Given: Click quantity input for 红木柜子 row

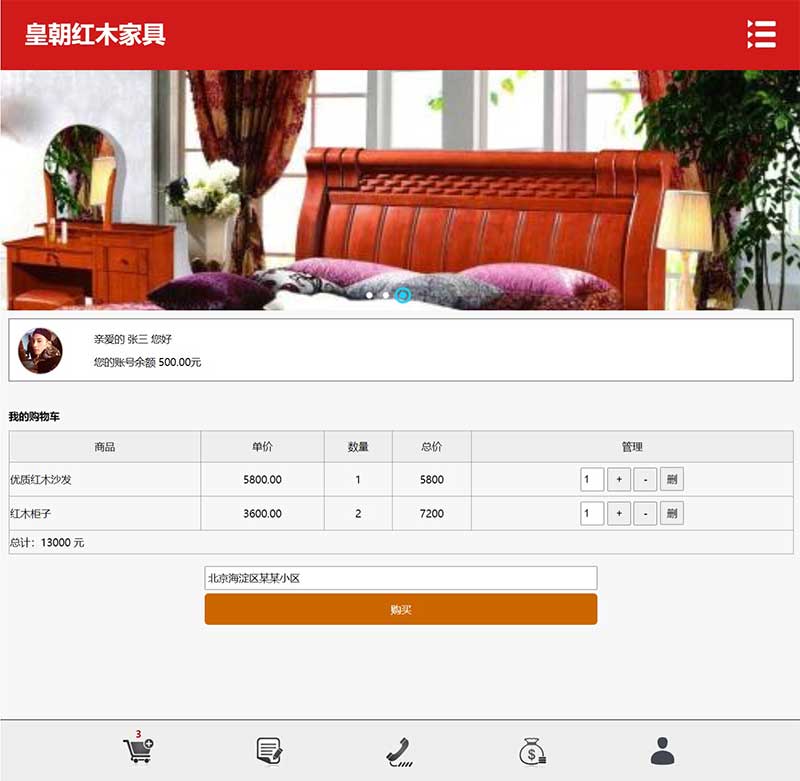Looking at the screenshot, I should click(x=592, y=513).
